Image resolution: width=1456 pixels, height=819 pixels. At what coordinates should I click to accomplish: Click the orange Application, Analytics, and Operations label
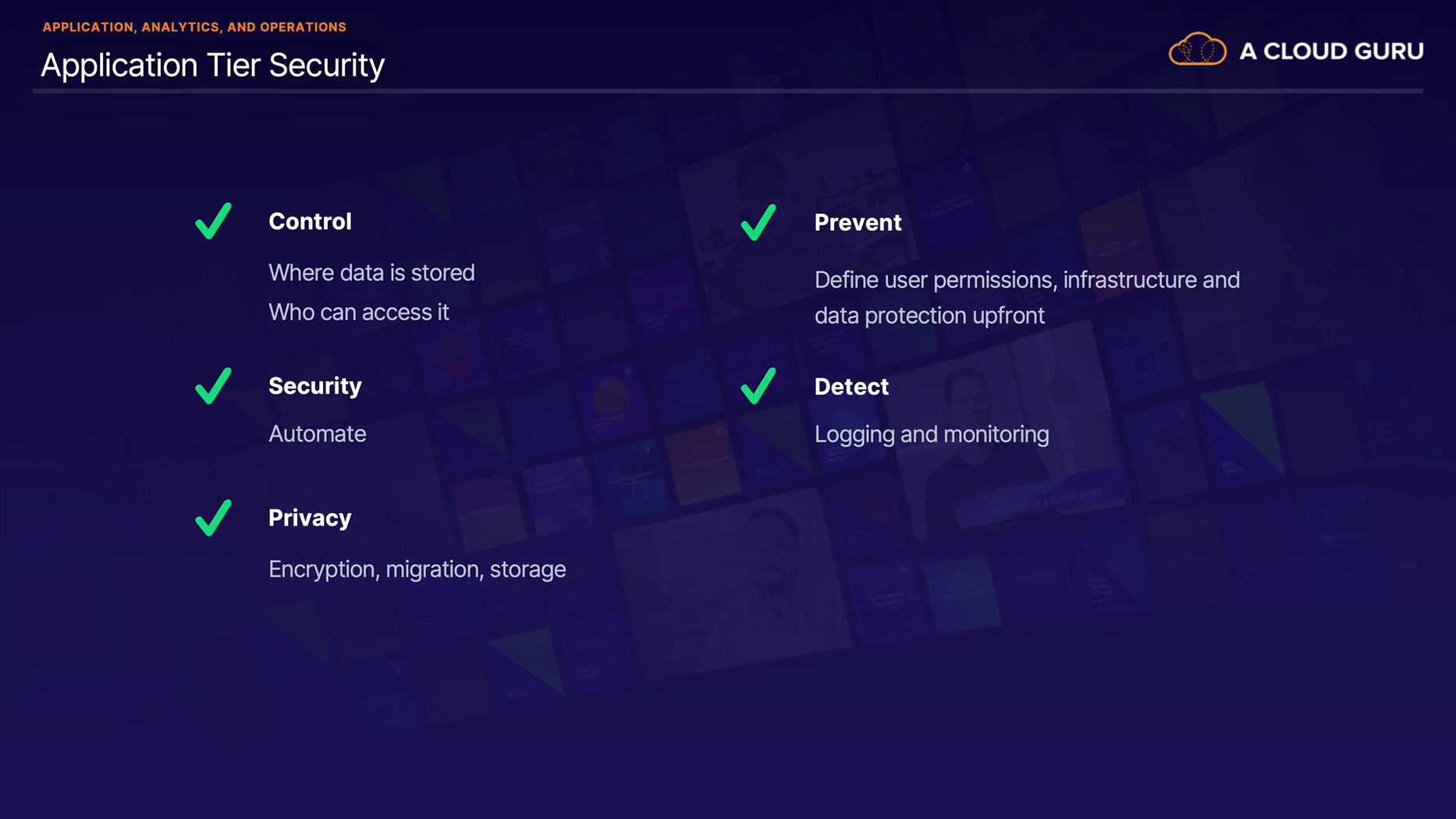194,27
